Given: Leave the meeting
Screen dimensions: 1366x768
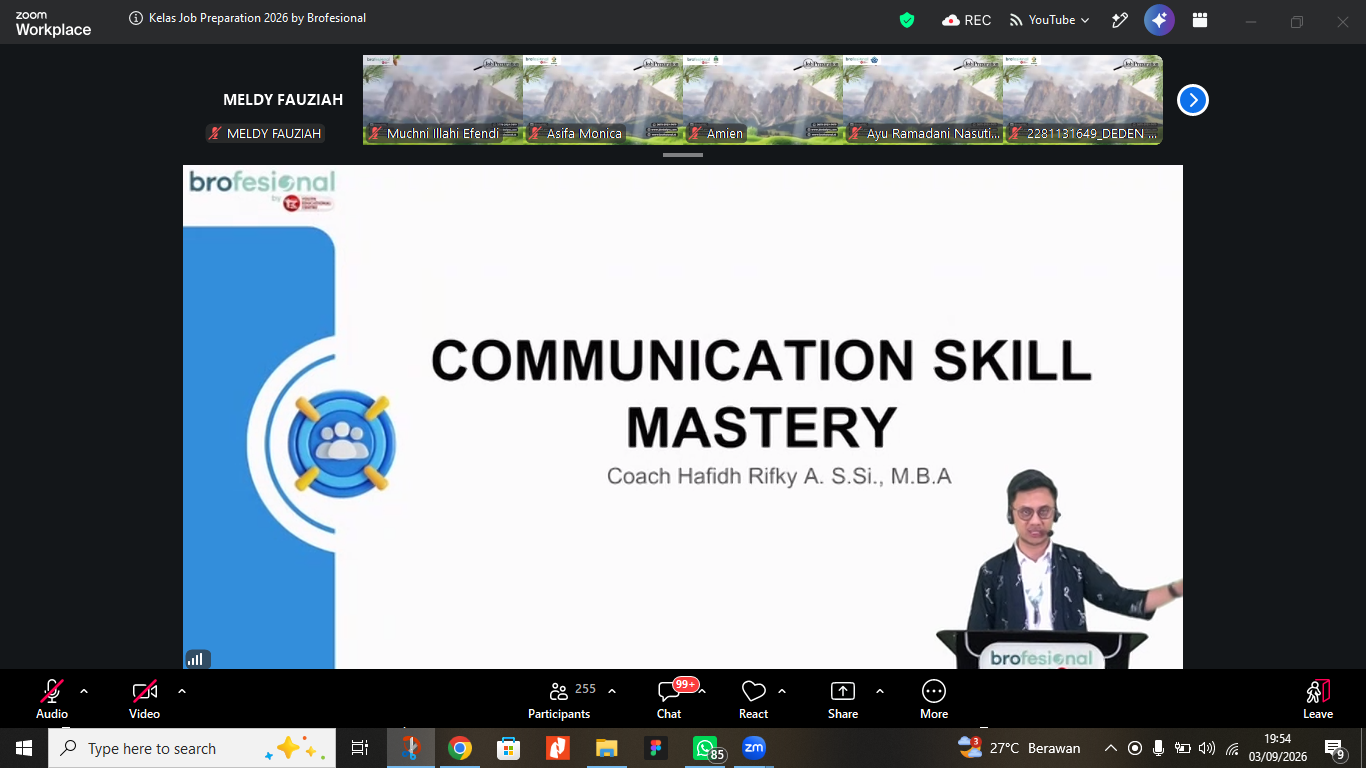Looking at the screenshot, I should (1318, 698).
